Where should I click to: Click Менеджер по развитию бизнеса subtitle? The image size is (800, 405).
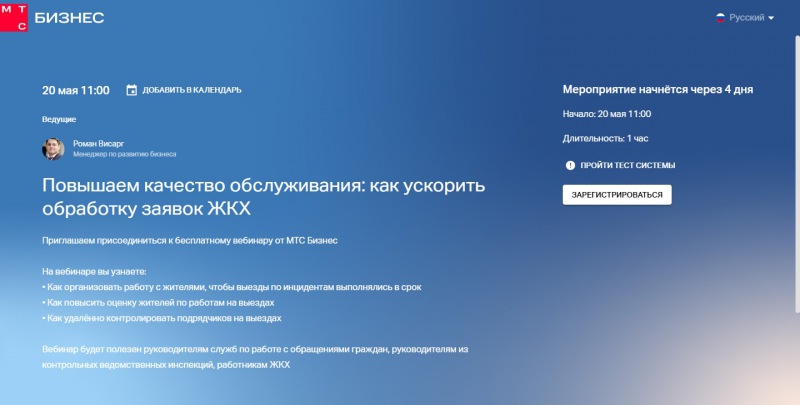[x=124, y=155]
